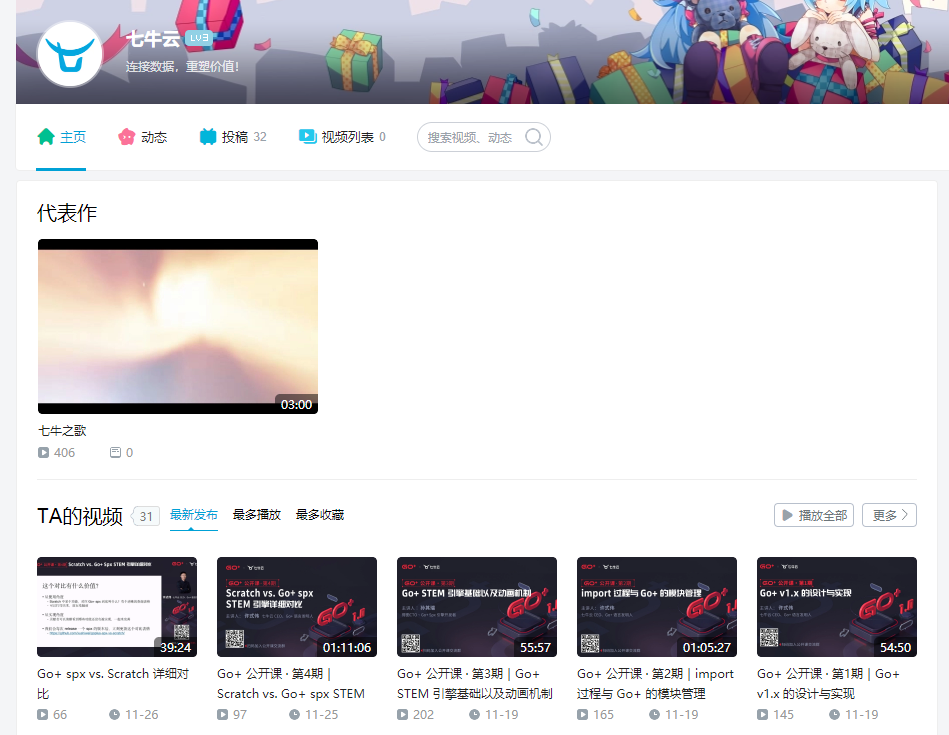Select the 最新发布 sort tab

coord(194,515)
